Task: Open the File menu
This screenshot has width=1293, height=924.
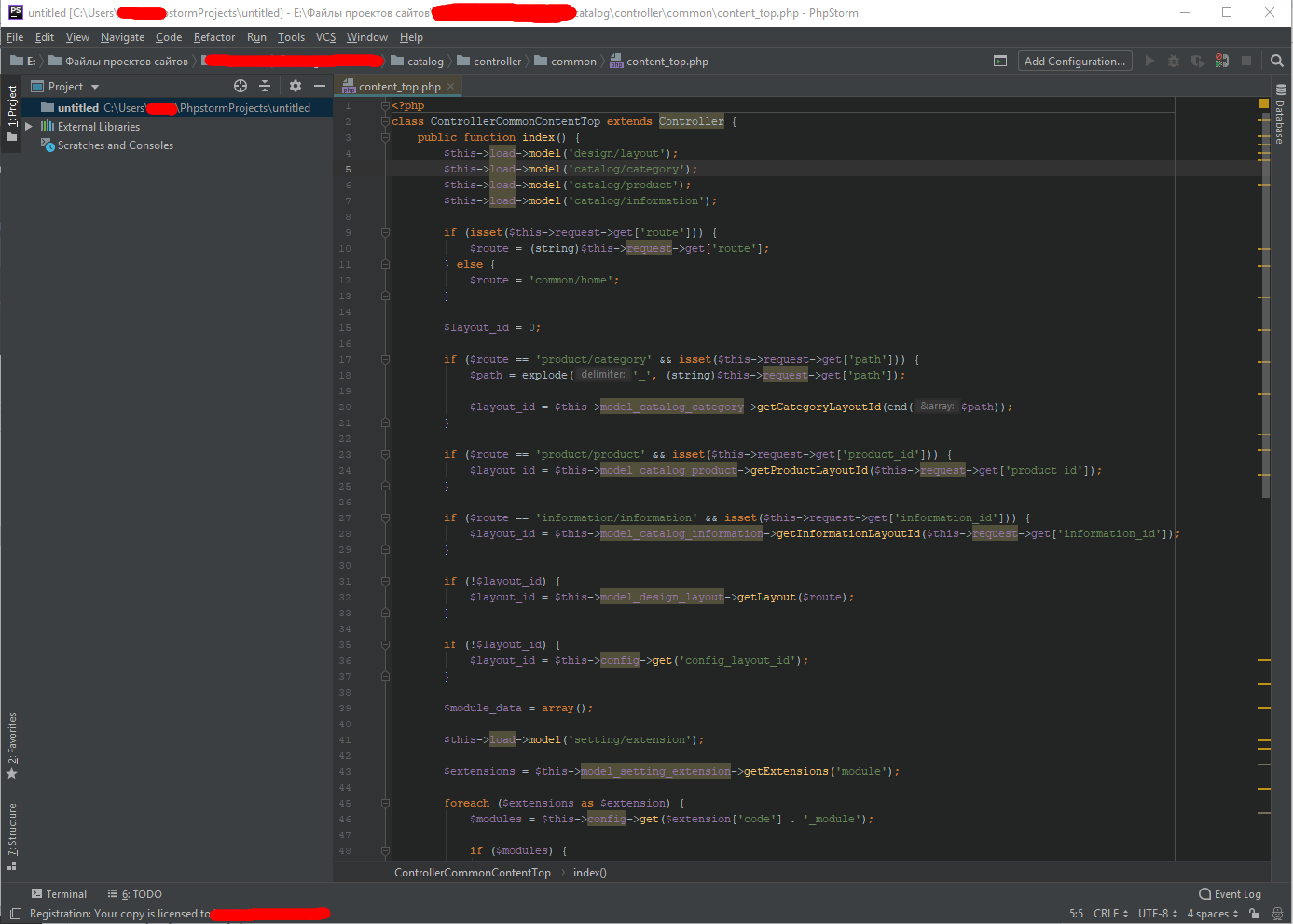Action: 15,37
